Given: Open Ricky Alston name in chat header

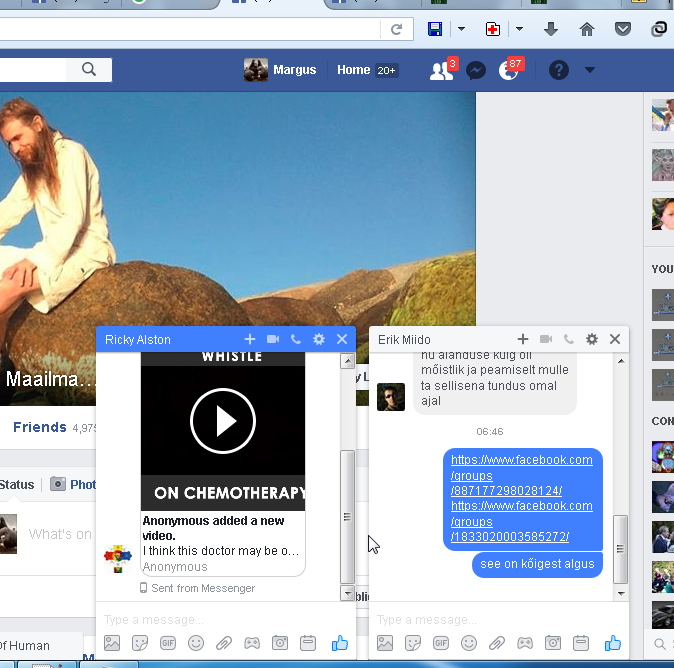Looking at the screenshot, I should pyautogui.click(x=138, y=340).
